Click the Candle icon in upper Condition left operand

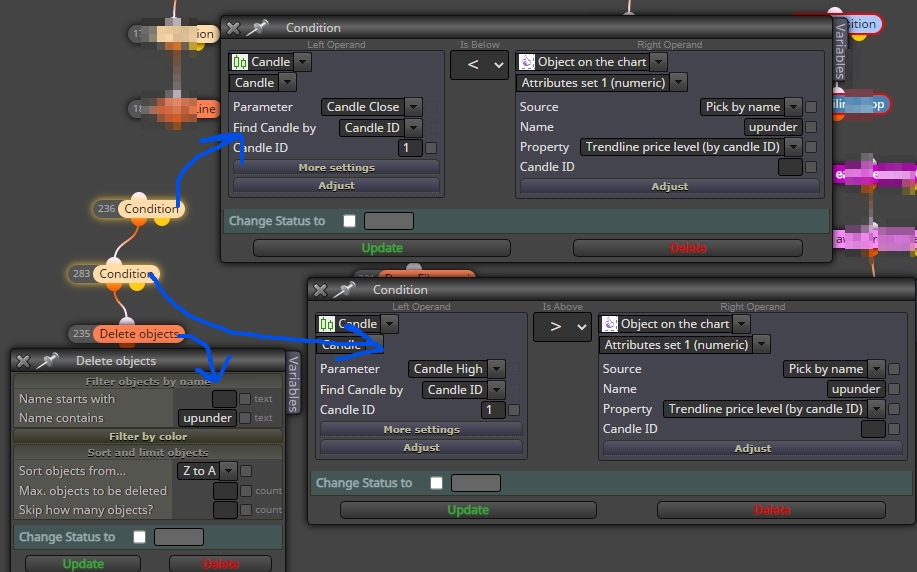pos(239,62)
